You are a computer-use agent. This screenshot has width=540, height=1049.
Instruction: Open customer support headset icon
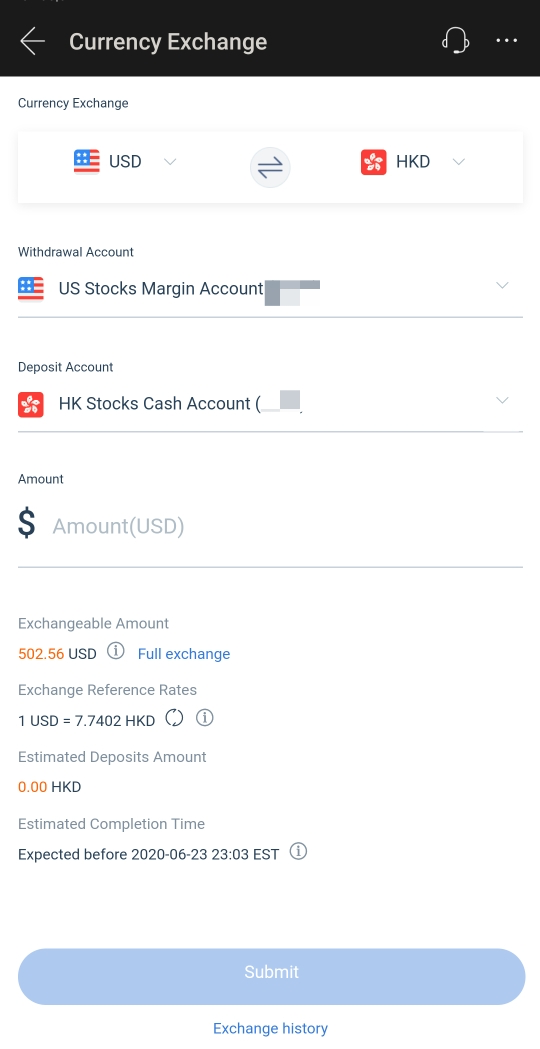click(x=455, y=41)
